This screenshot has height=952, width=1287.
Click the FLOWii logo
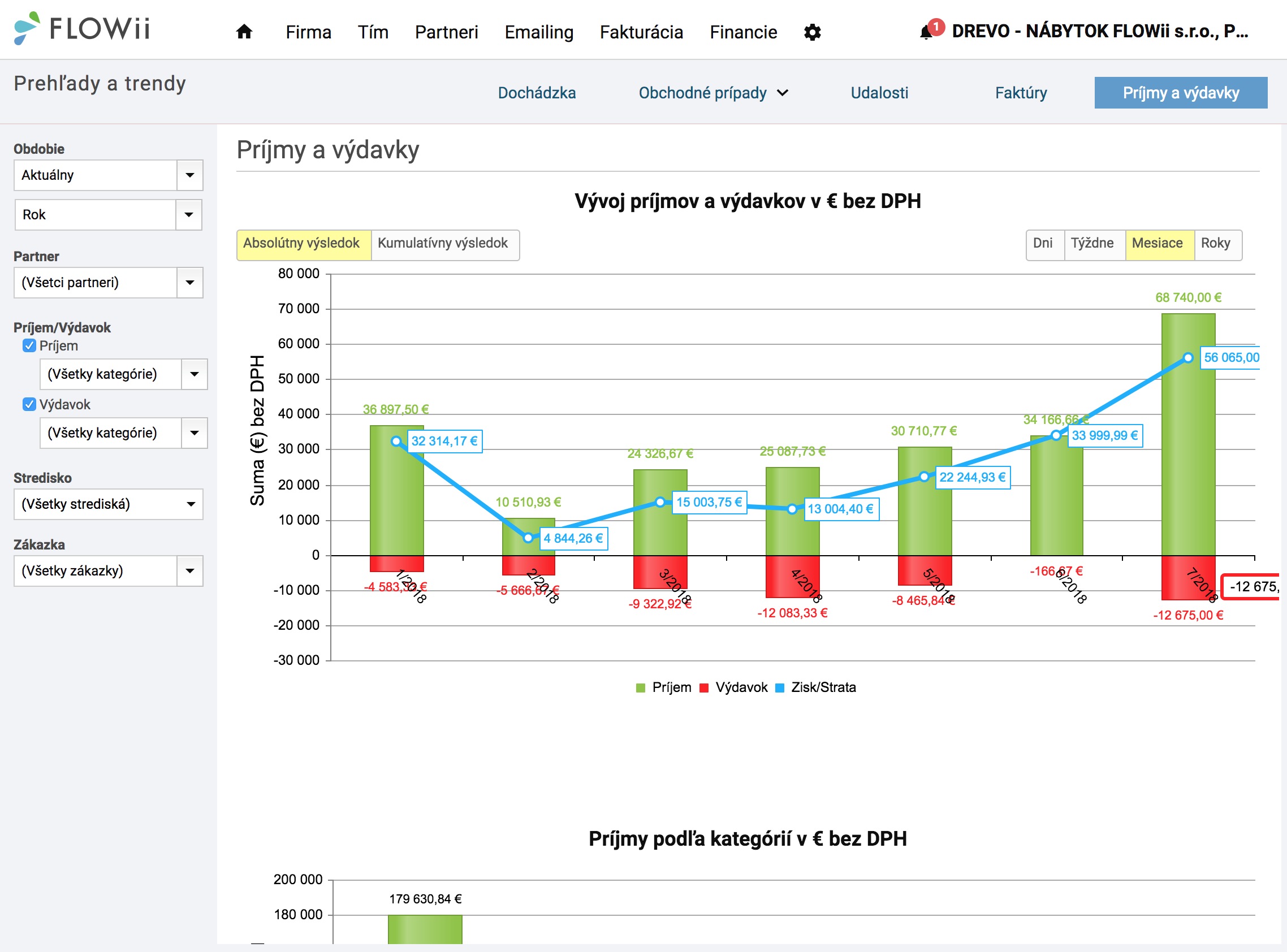click(82, 28)
